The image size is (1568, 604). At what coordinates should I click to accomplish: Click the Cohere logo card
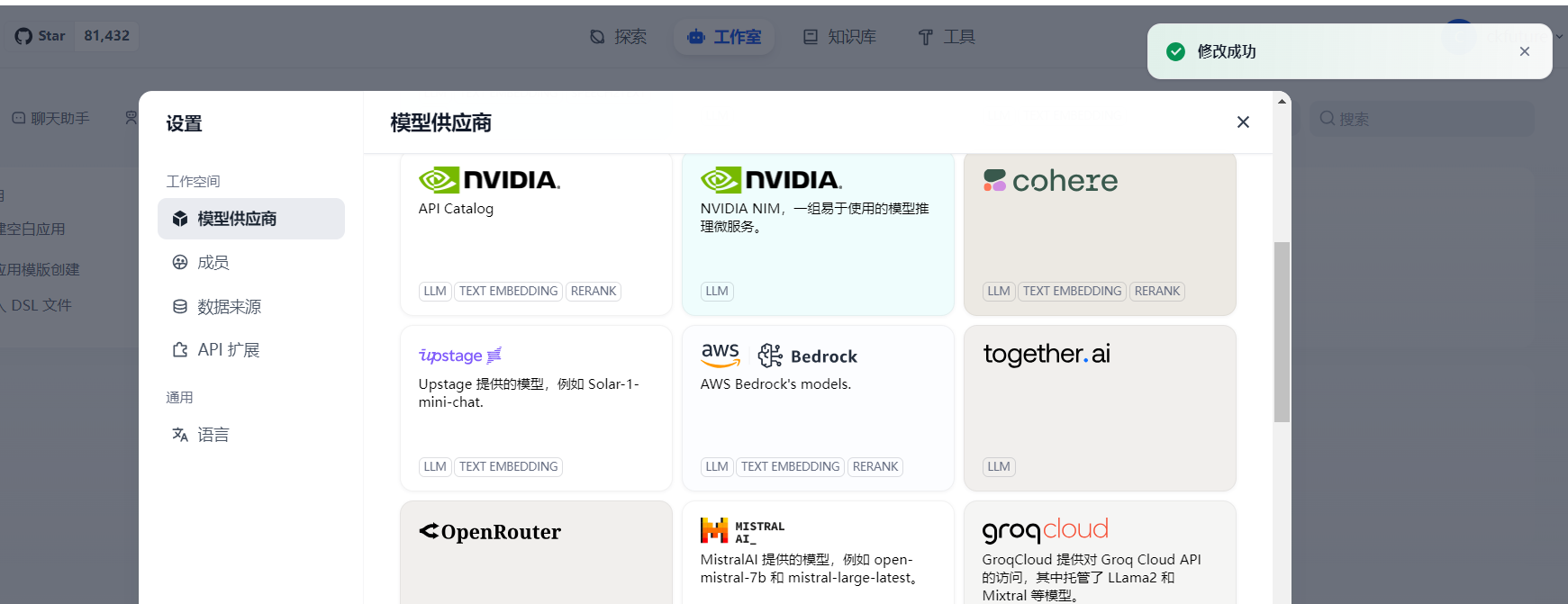point(1100,234)
